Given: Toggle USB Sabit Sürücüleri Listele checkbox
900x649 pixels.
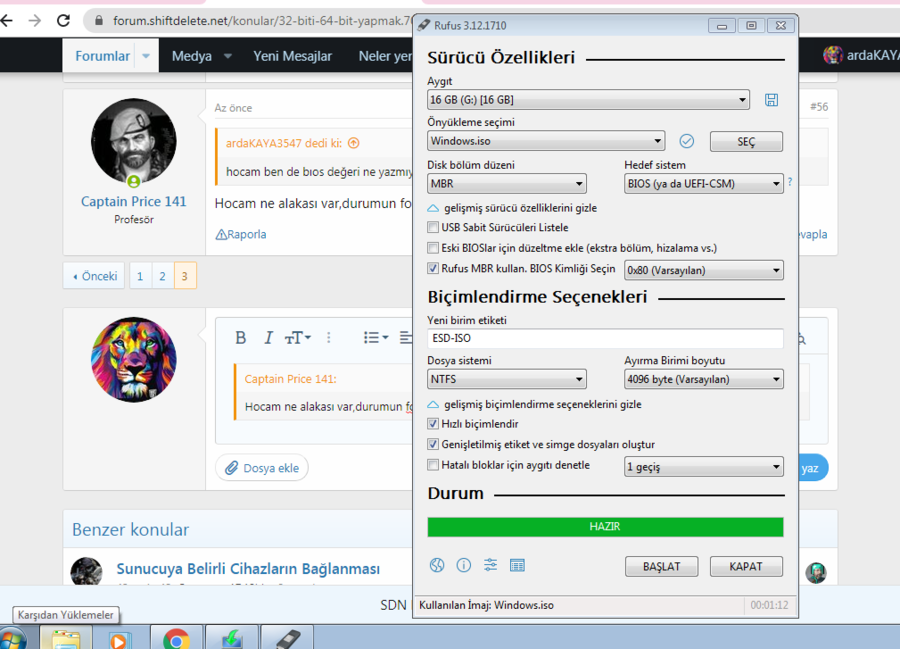Looking at the screenshot, I should [x=433, y=227].
